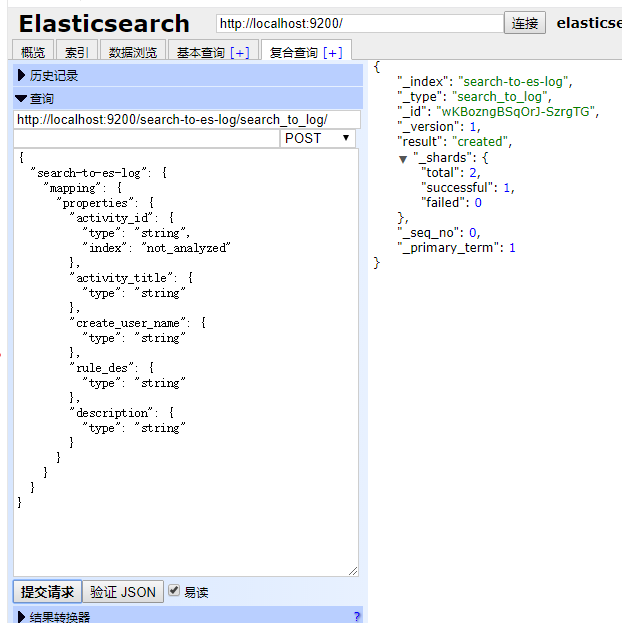Image resolution: width=622 pixels, height=623 pixels.
Task: Switch to the 索引 tab
Action: coord(77,52)
